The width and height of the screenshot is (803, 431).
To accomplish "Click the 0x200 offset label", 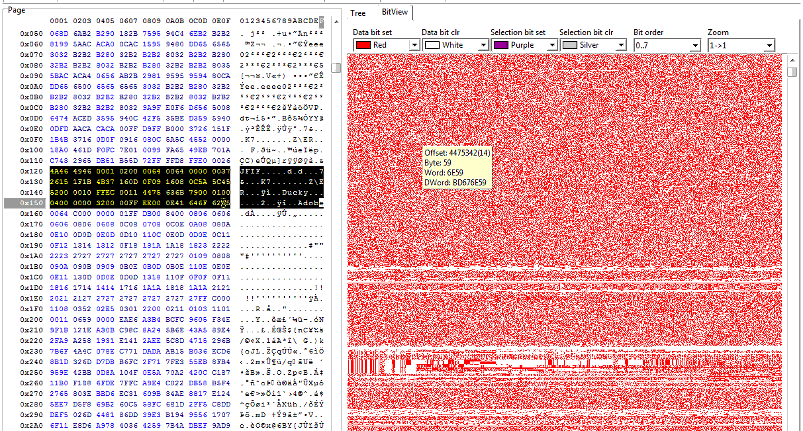I will pos(31,319).
